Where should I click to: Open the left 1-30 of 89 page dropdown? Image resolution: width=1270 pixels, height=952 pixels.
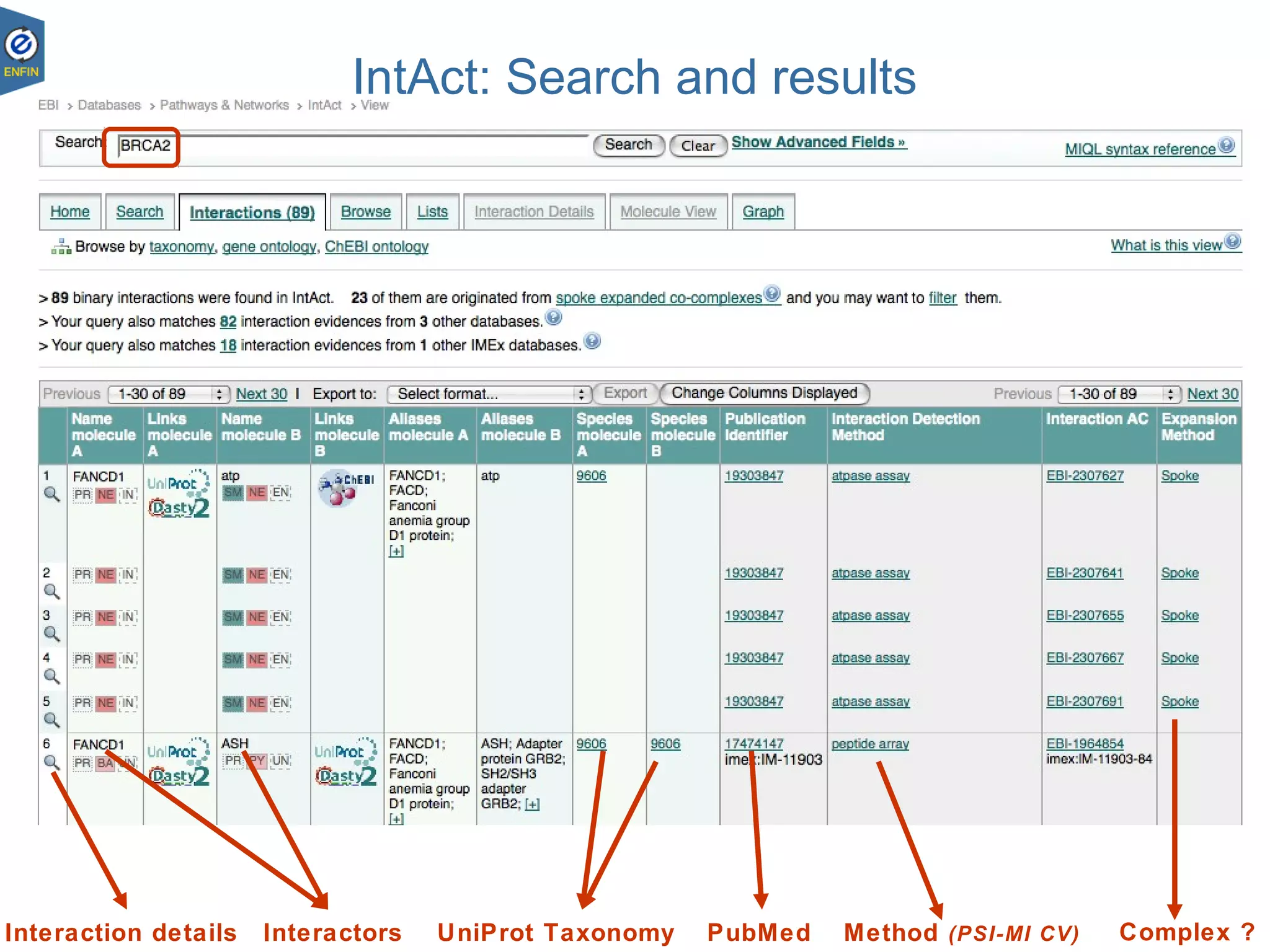click(x=169, y=394)
